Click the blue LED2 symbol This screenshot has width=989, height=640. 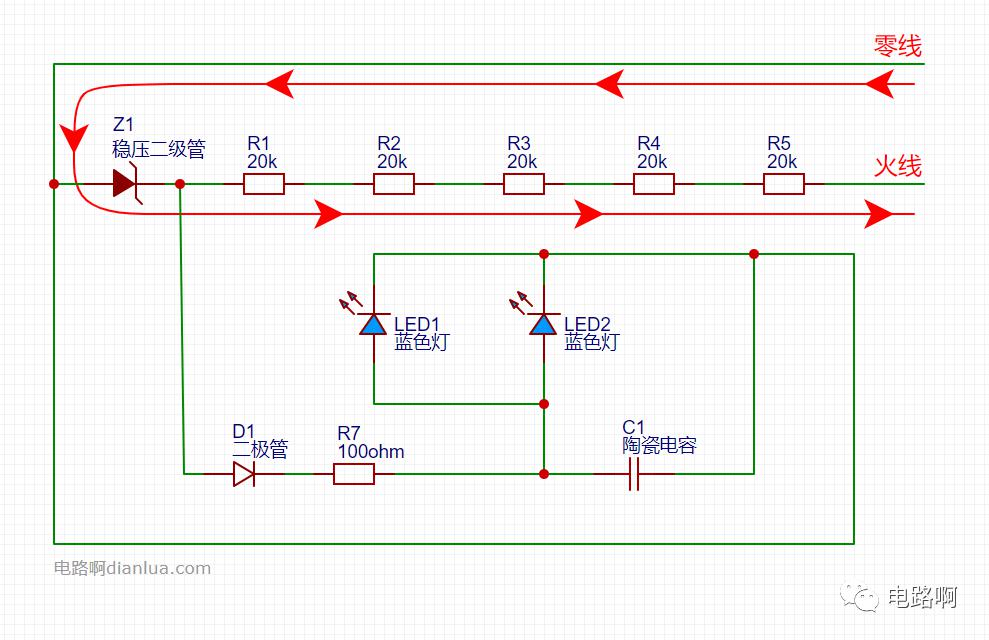pos(544,323)
